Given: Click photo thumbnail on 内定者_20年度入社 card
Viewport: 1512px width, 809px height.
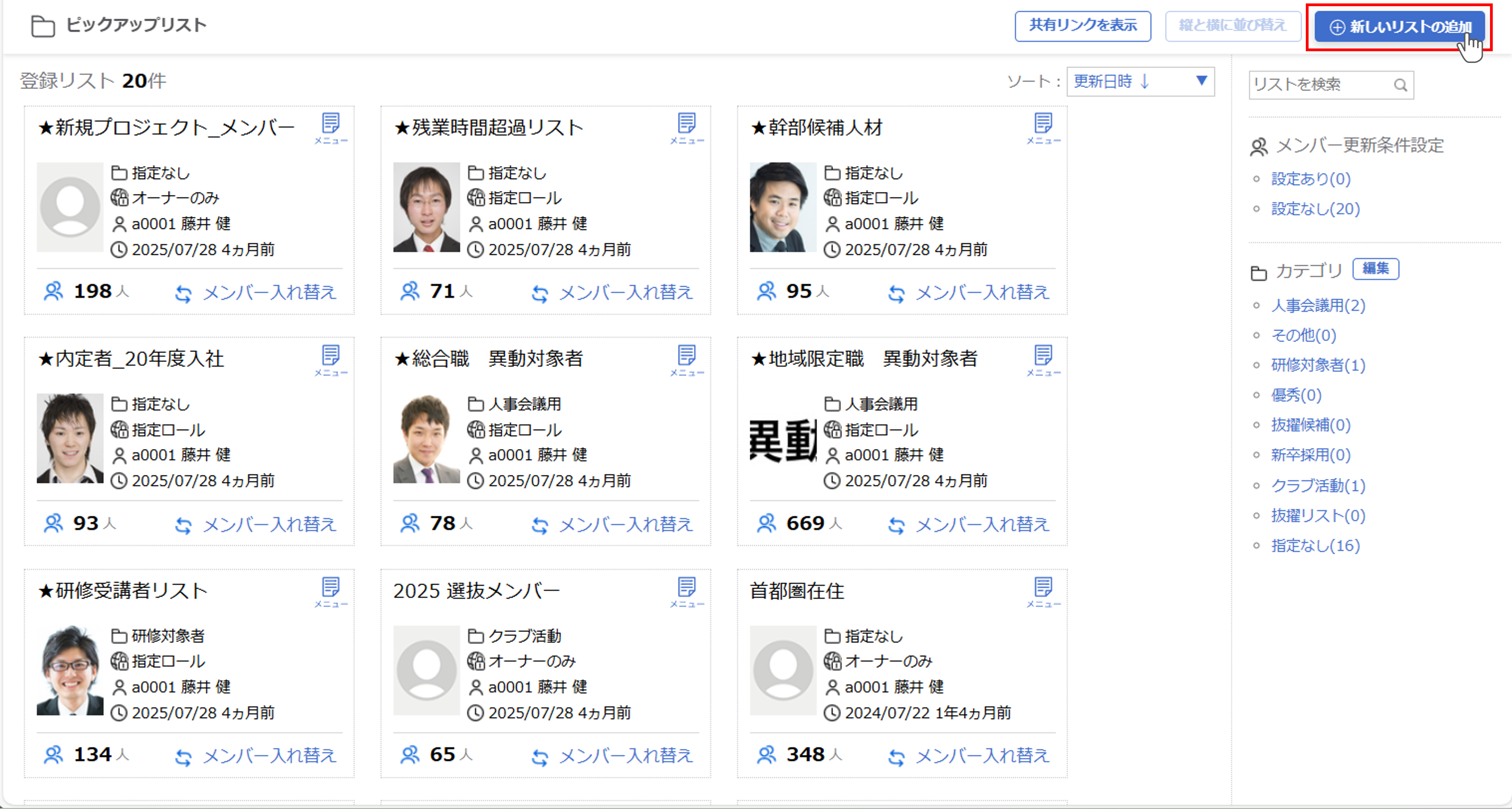Looking at the screenshot, I should 70,439.
